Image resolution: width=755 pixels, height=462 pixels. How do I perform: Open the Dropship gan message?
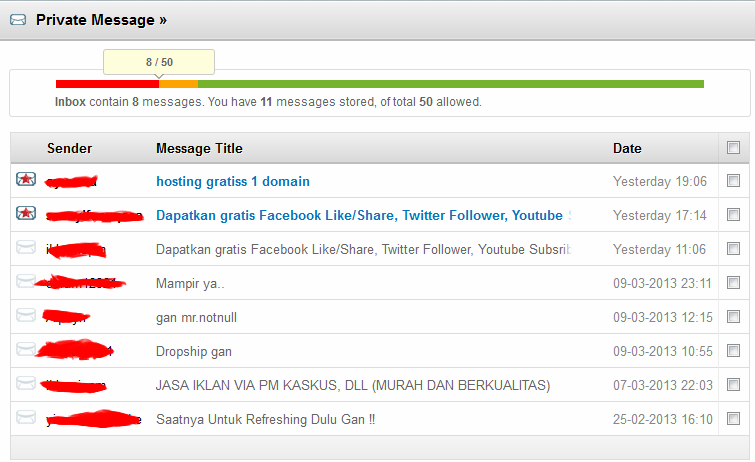(194, 352)
